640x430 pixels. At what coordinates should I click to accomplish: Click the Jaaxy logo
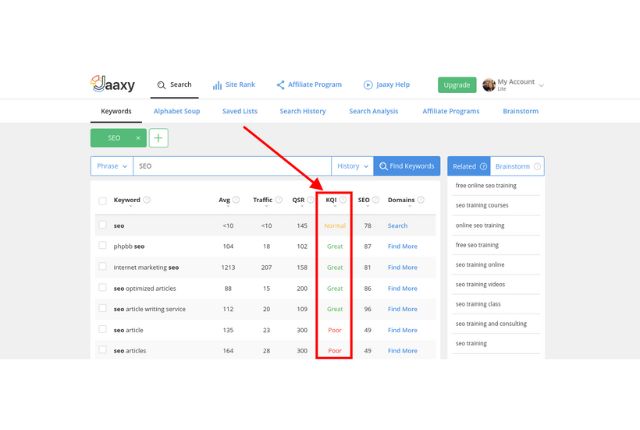tap(113, 84)
